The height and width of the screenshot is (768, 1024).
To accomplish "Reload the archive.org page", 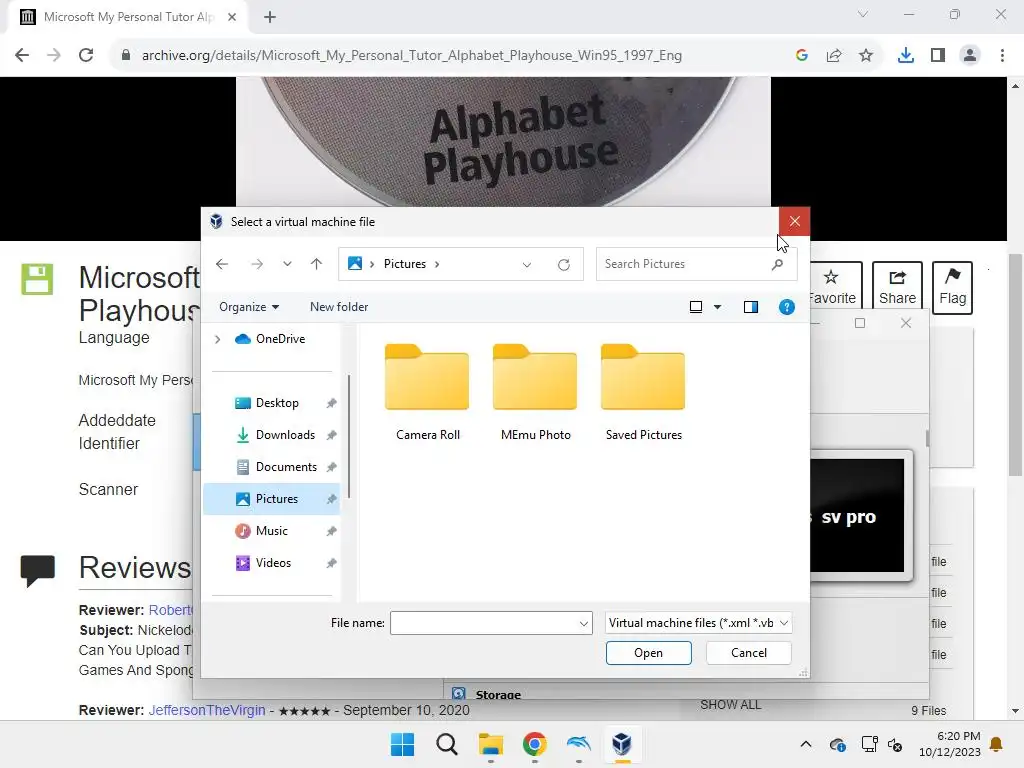I will coord(86,56).
